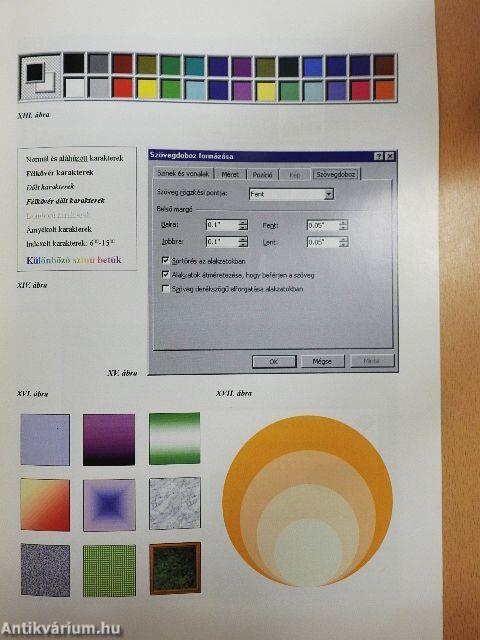Pick the crimson swatch beside orange
480x640 pixels.
pos(360,90)
